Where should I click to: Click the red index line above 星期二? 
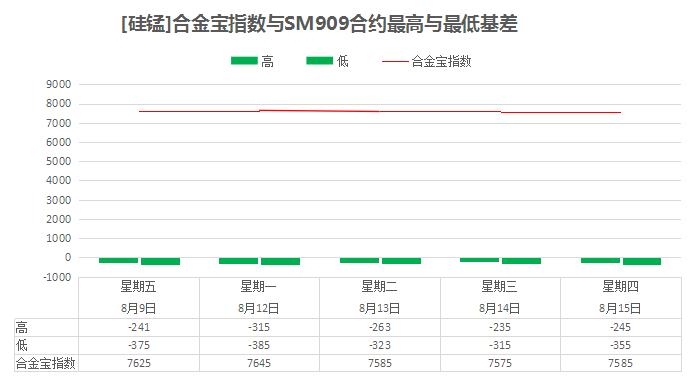point(379,111)
